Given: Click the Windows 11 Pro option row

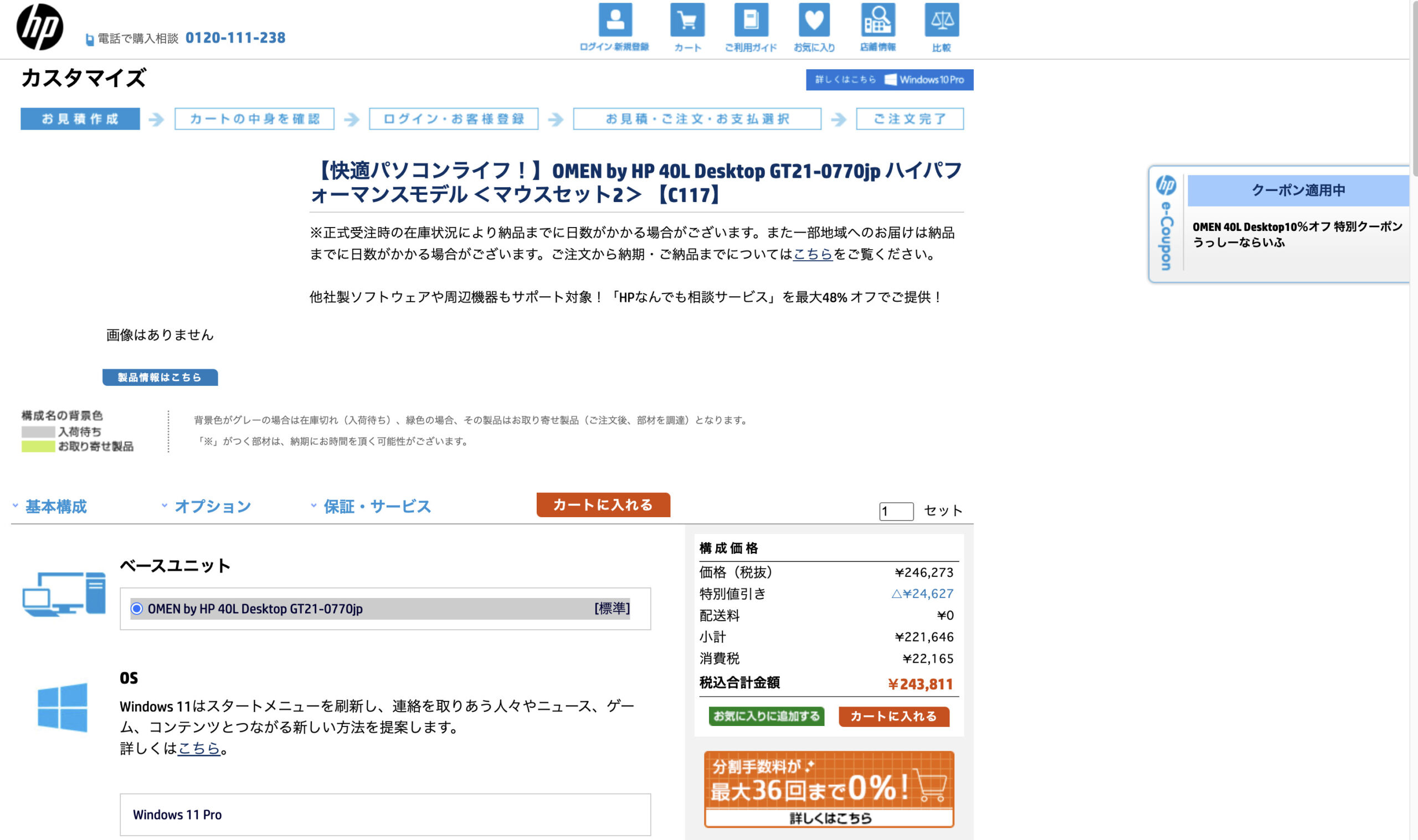Looking at the screenshot, I should [385, 815].
